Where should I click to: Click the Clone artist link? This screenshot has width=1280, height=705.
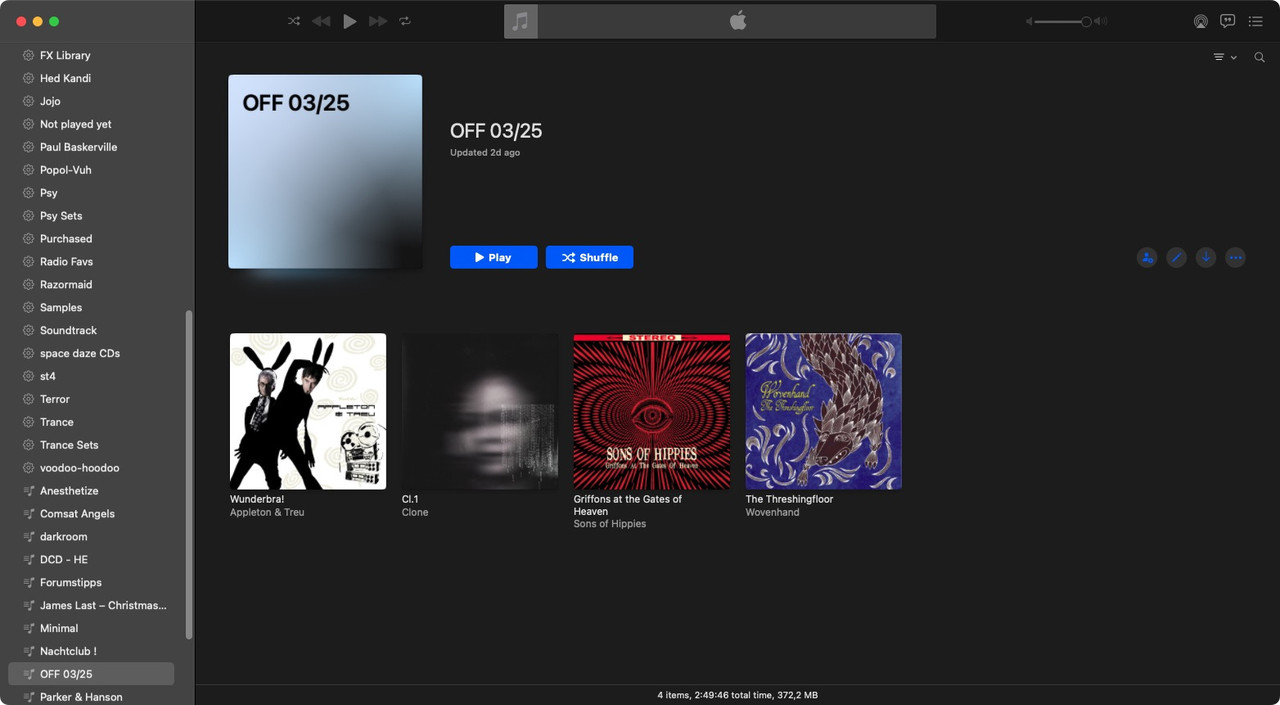415,512
